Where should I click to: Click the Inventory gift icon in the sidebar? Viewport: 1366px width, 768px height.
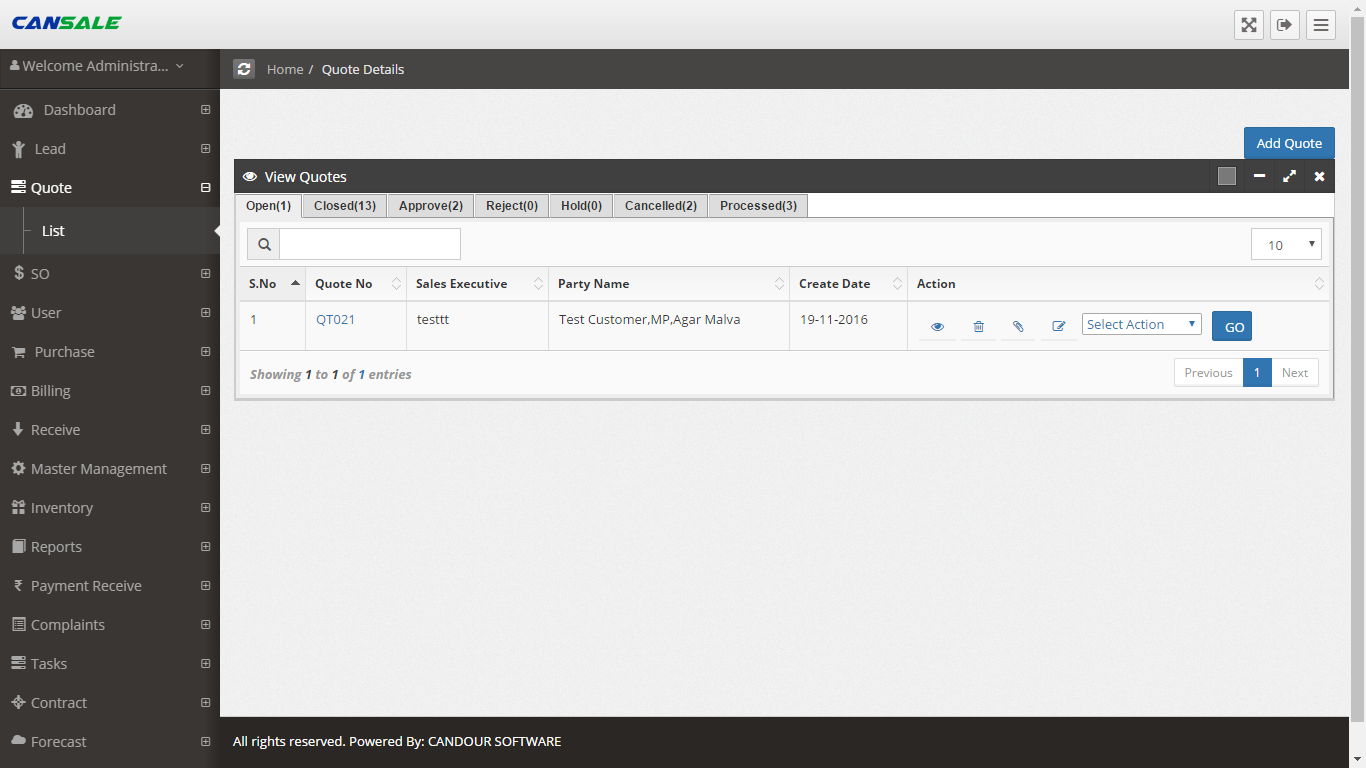click(18, 507)
